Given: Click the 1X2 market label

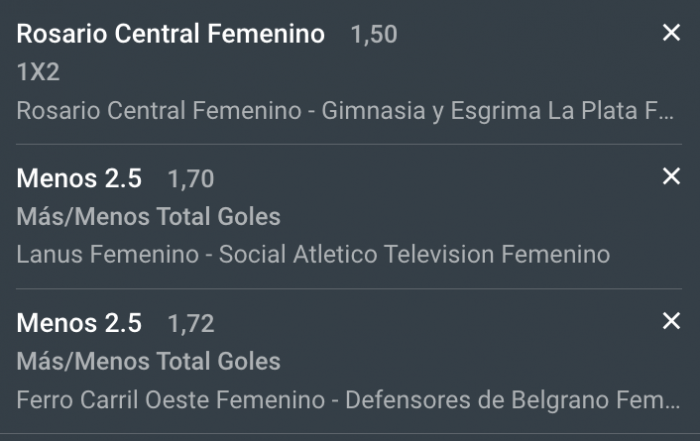Looking at the screenshot, I should pyautogui.click(x=38, y=72).
